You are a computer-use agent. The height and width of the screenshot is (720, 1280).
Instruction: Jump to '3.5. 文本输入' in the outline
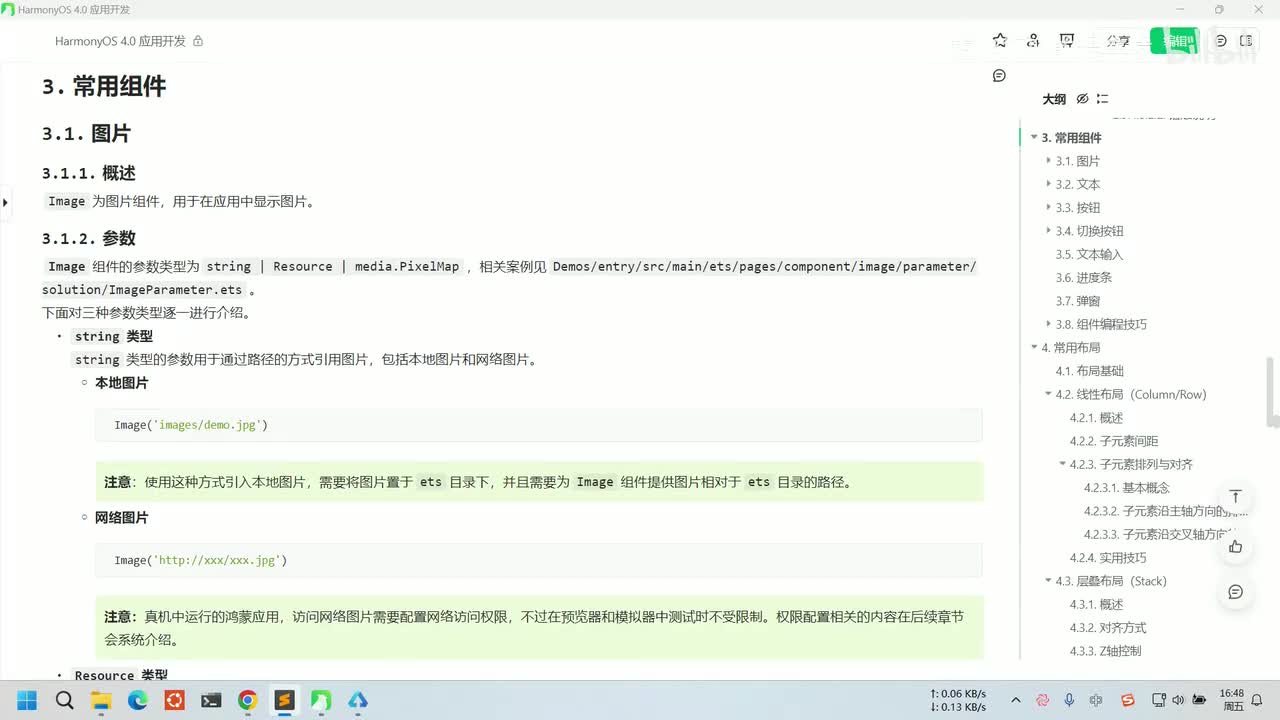click(1089, 254)
